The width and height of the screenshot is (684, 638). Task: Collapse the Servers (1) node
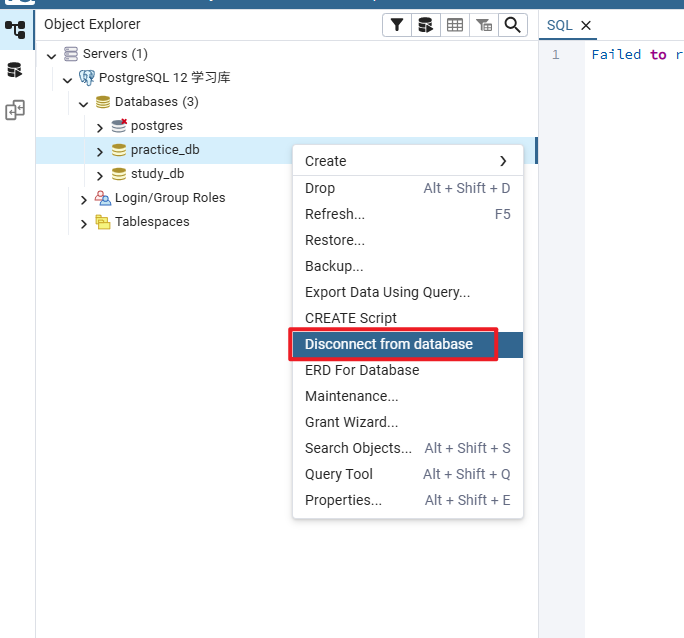click(x=51, y=56)
